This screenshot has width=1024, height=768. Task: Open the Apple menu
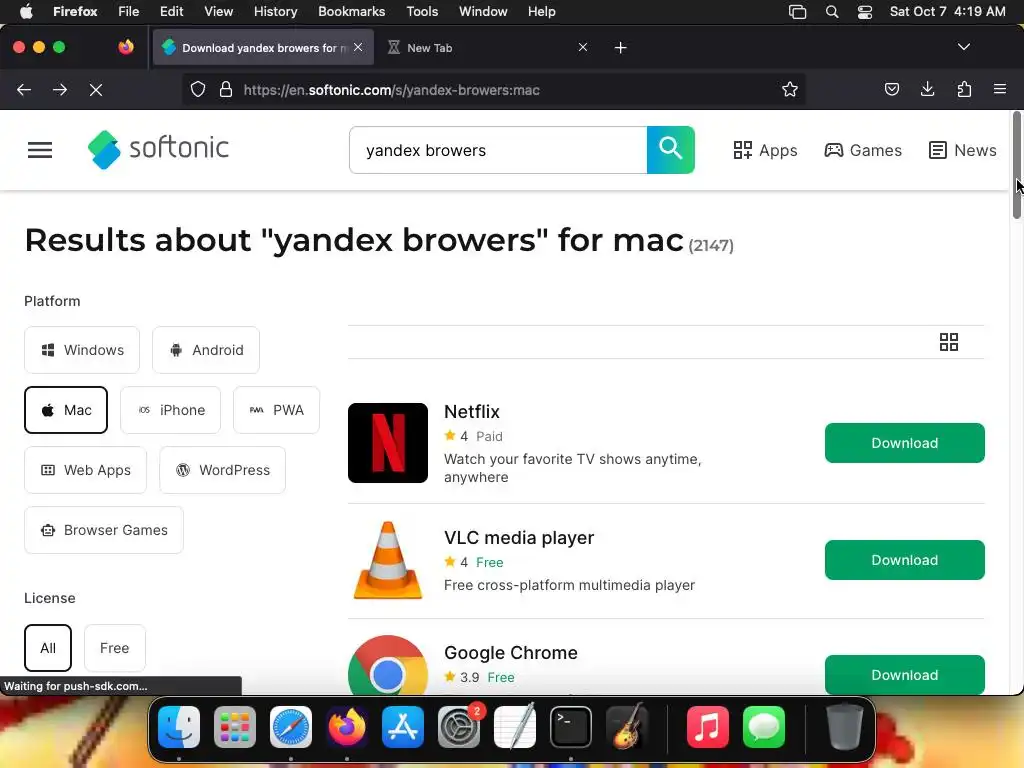point(26,11)
